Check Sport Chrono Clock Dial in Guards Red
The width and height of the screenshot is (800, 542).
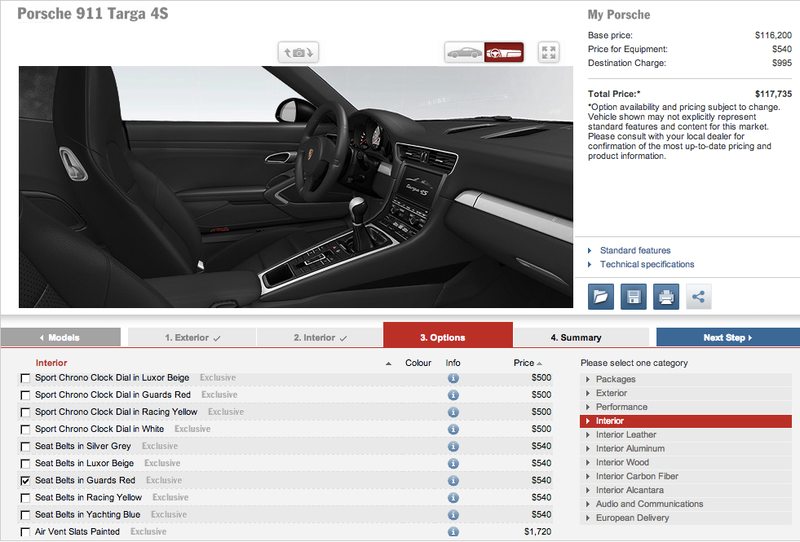click(25, 395)
